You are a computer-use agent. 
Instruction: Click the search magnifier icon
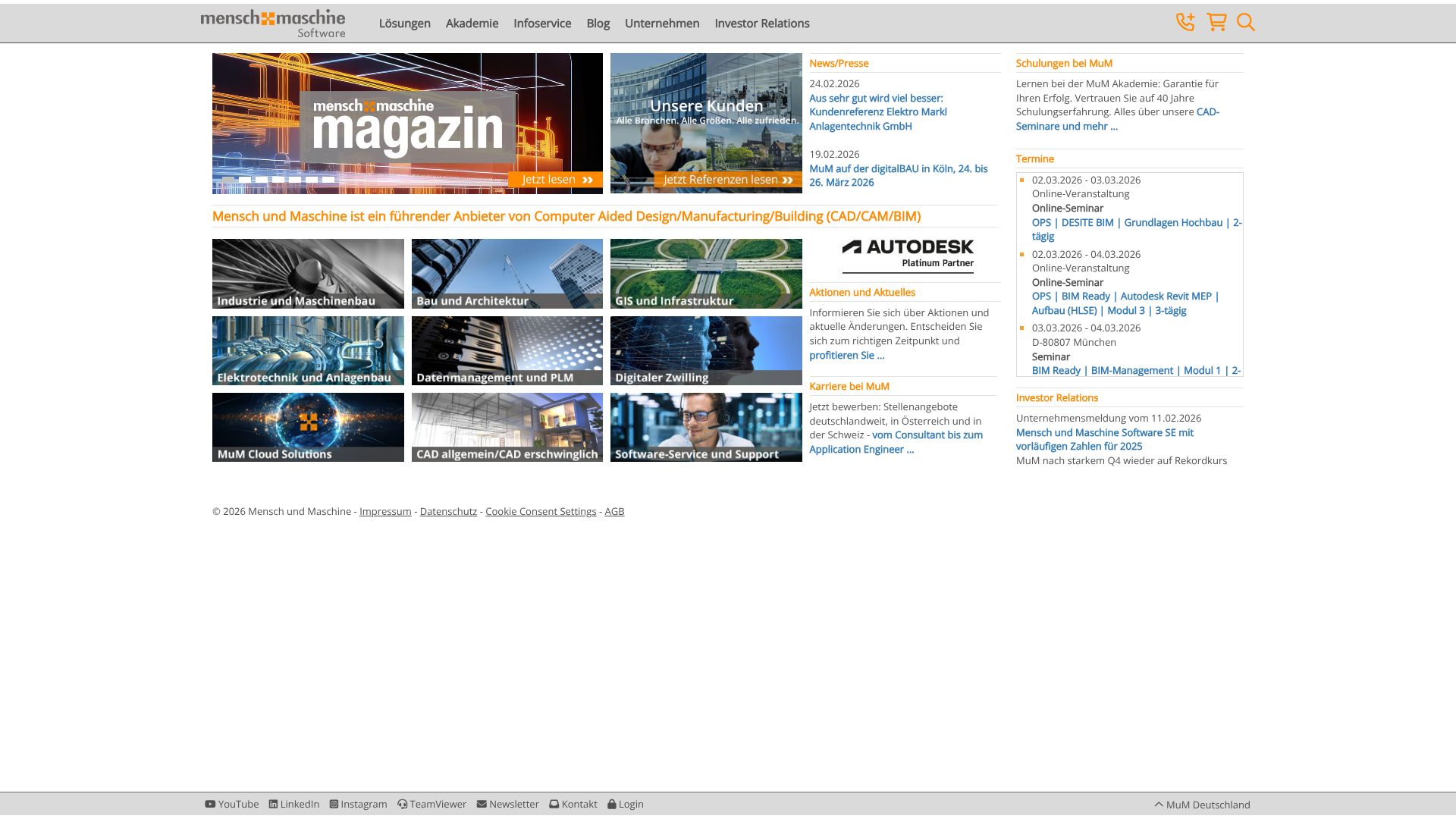(1245, 22)
